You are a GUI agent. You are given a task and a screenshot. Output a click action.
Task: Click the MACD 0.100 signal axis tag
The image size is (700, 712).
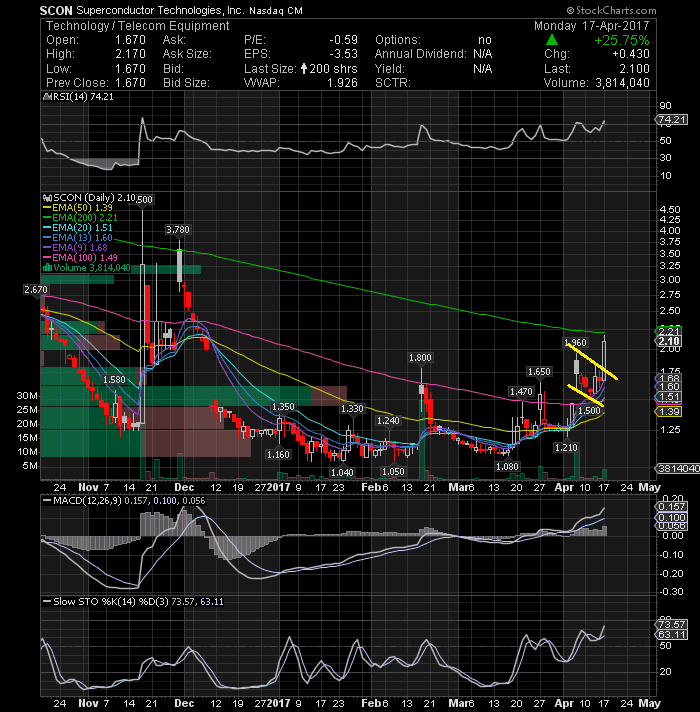pos(671,517)
